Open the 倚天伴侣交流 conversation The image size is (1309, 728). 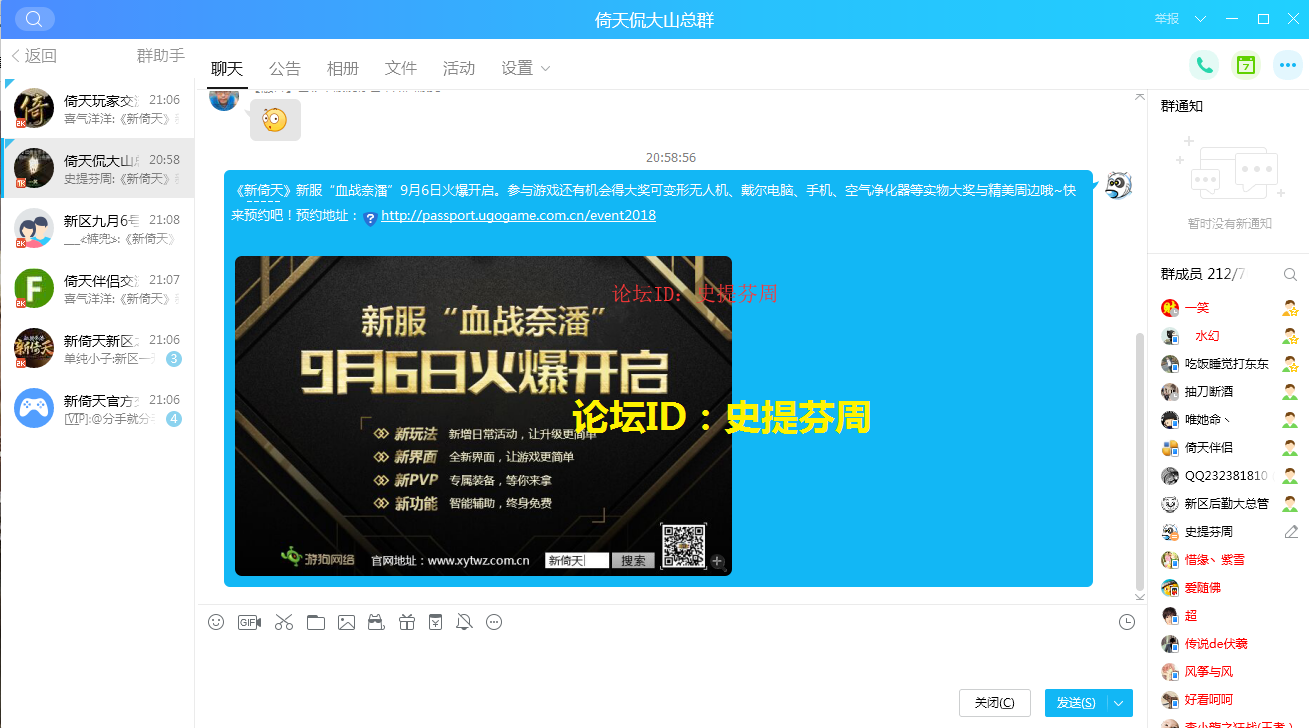coord(97,288)
